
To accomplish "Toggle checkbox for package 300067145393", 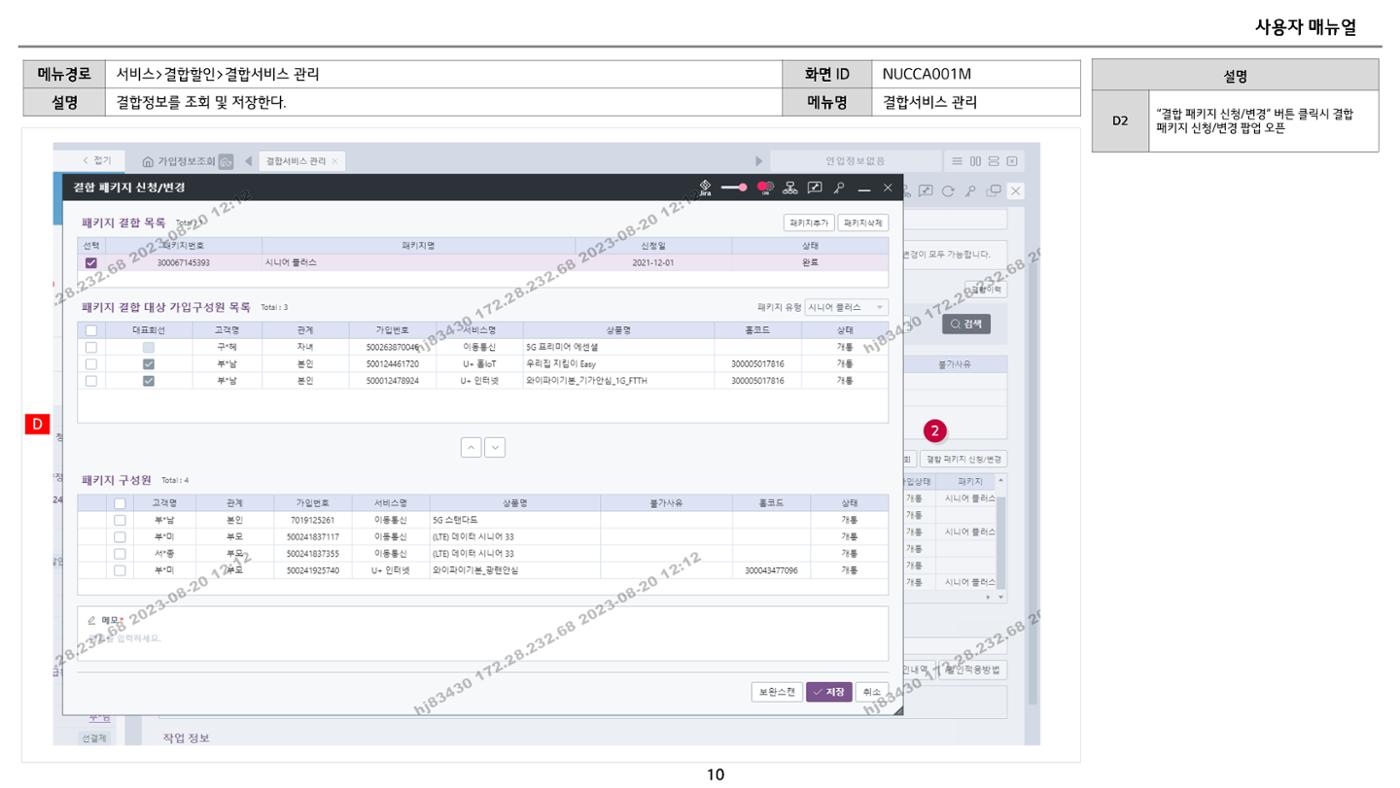I will pos(92,262).
